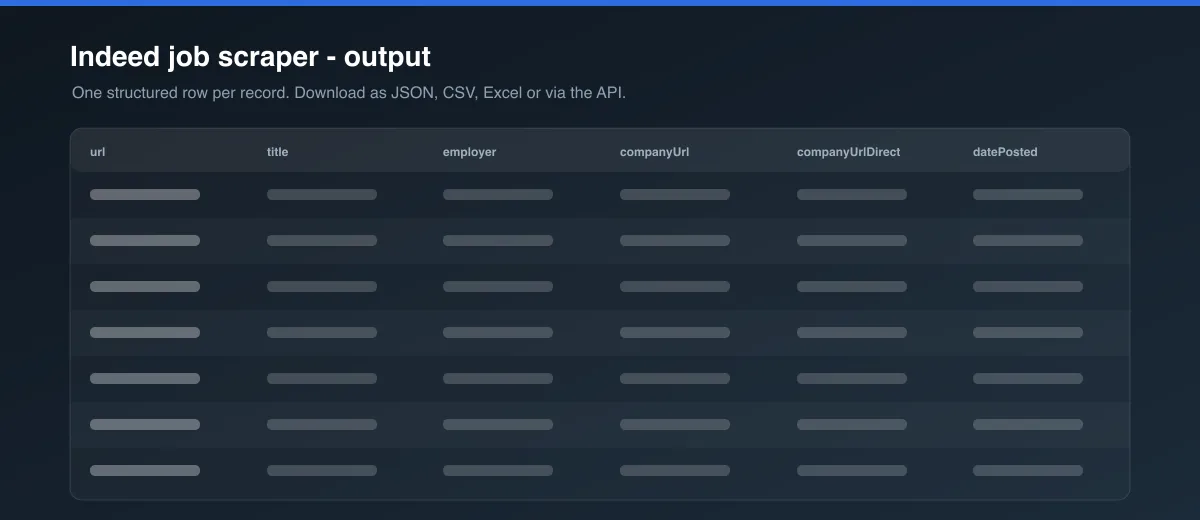The width and height of the screenshot is (1200, 520).
Task: Select the employer column header
Action: [x=469, y=152]
